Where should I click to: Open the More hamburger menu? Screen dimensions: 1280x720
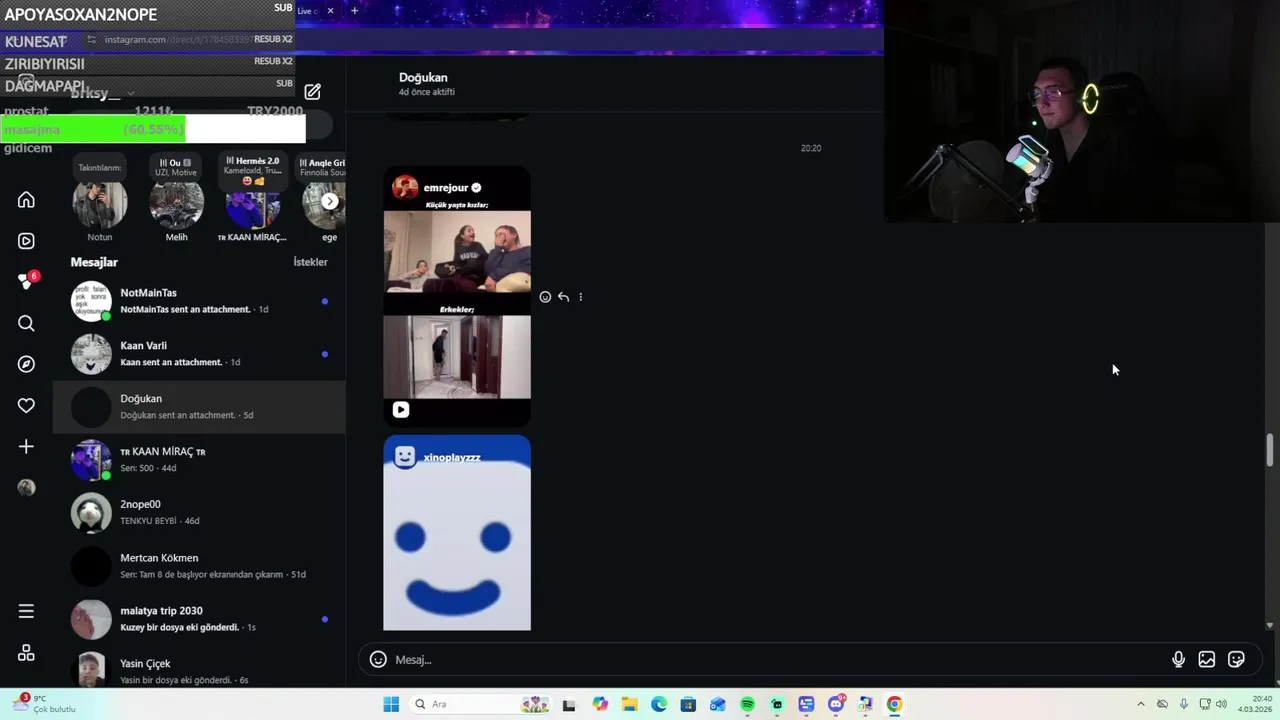[x=26, y=611]
